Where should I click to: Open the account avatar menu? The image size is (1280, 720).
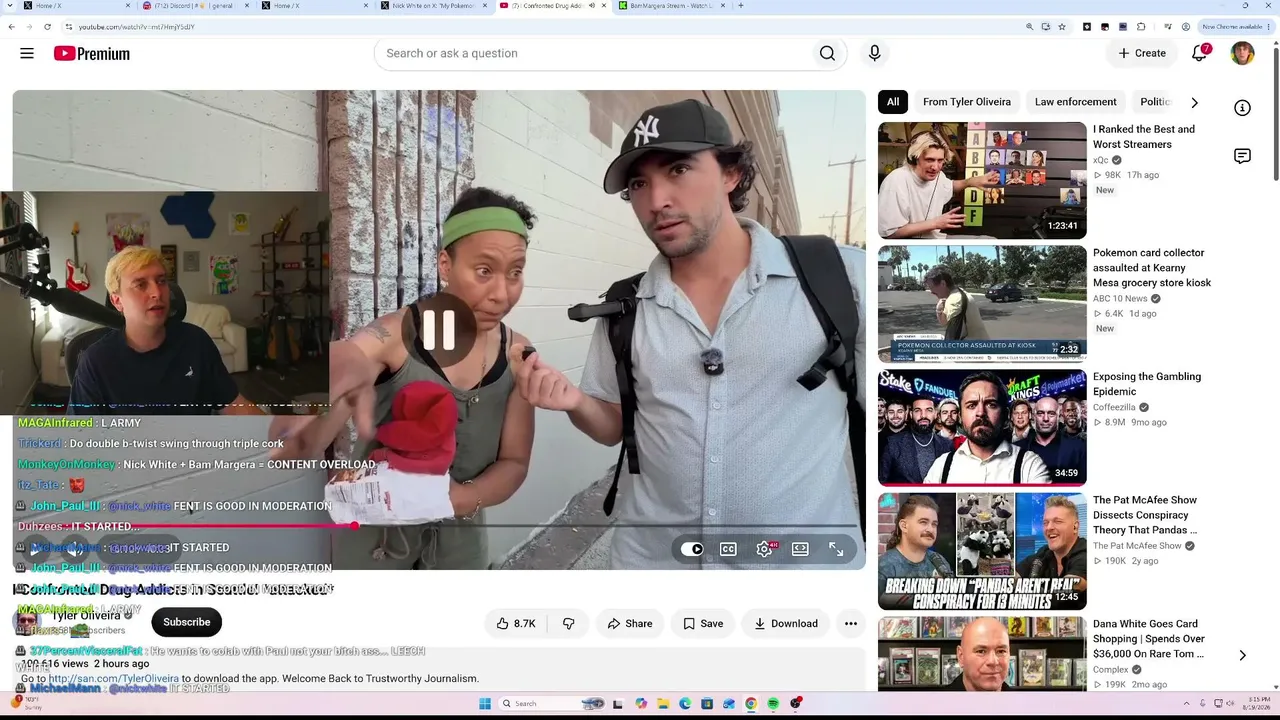click(x=1242, y=53)
